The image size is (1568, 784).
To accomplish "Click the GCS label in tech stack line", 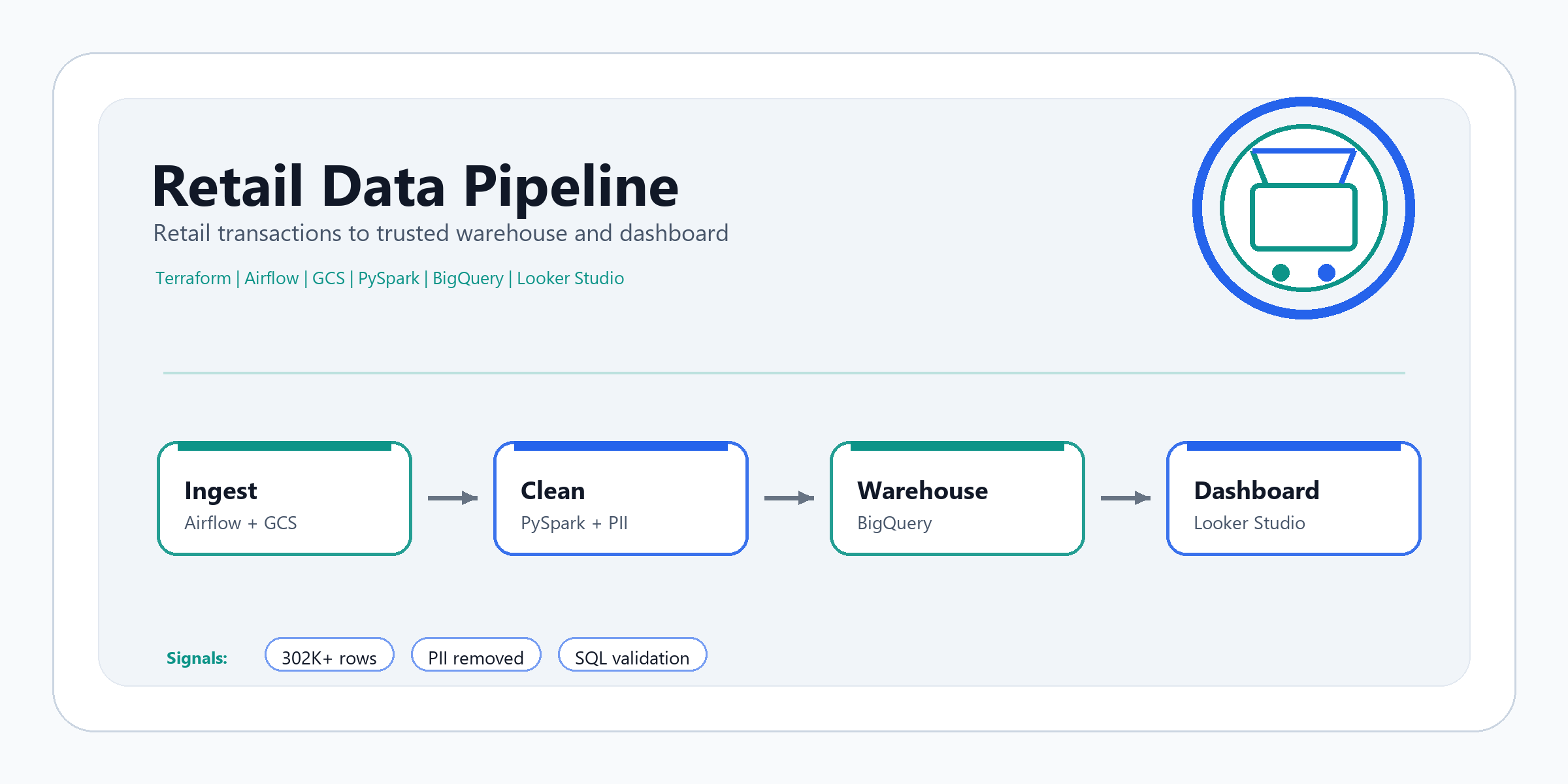I will 329,278.
